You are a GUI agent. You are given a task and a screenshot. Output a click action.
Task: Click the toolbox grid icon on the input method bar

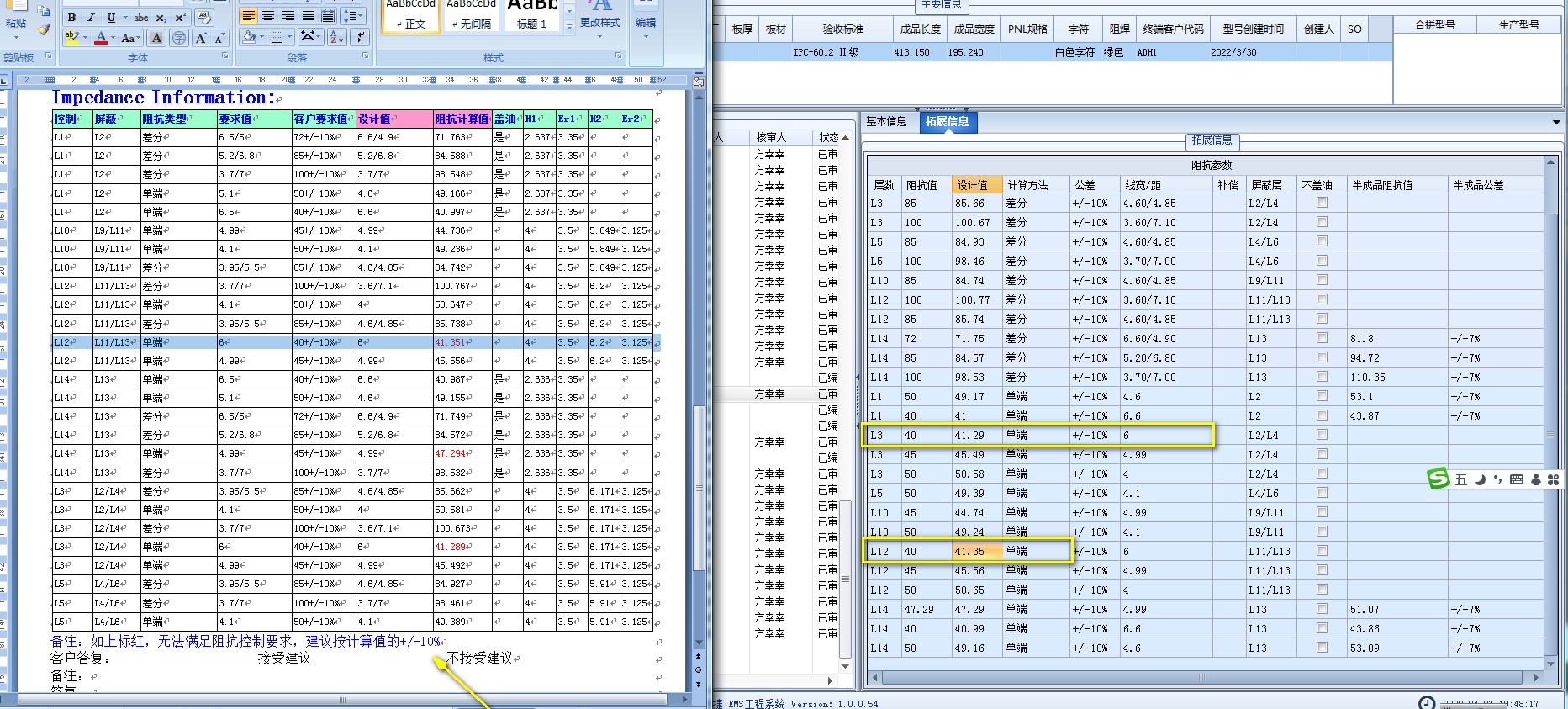(x=1553, y=479)
